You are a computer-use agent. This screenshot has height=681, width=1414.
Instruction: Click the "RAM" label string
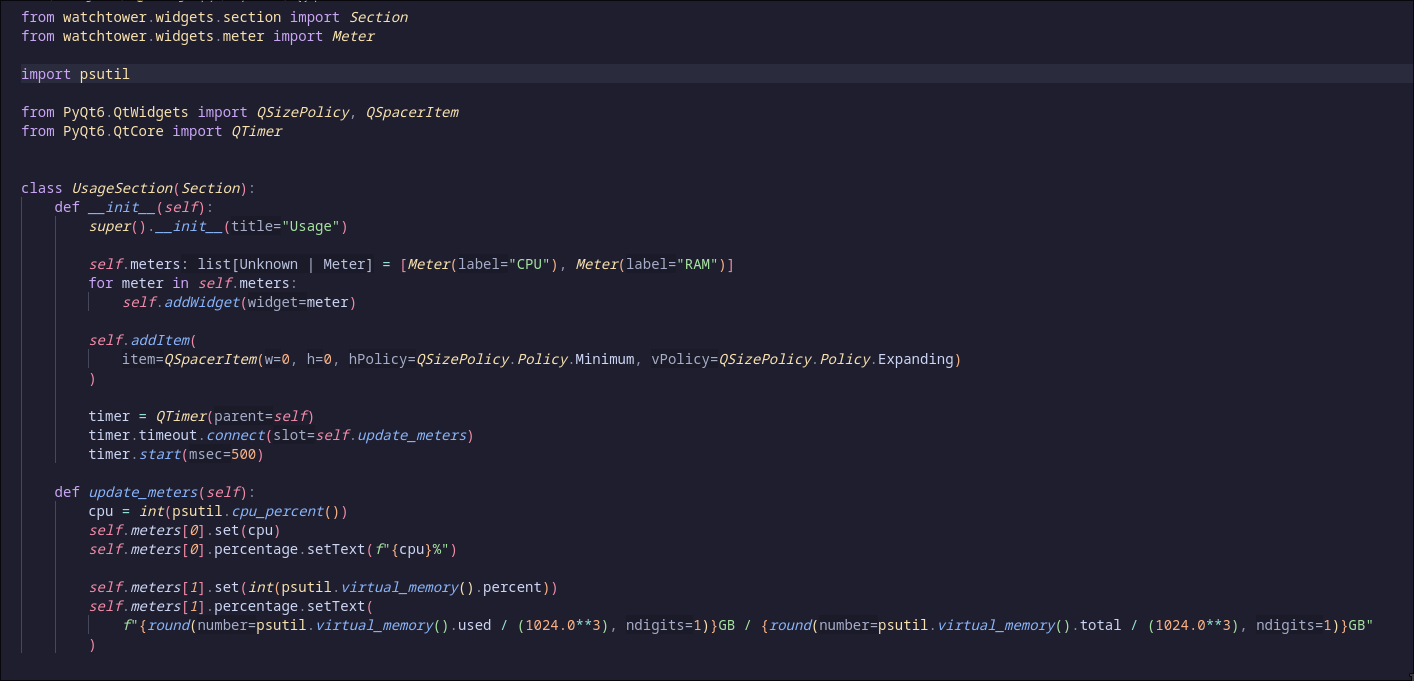699,264
